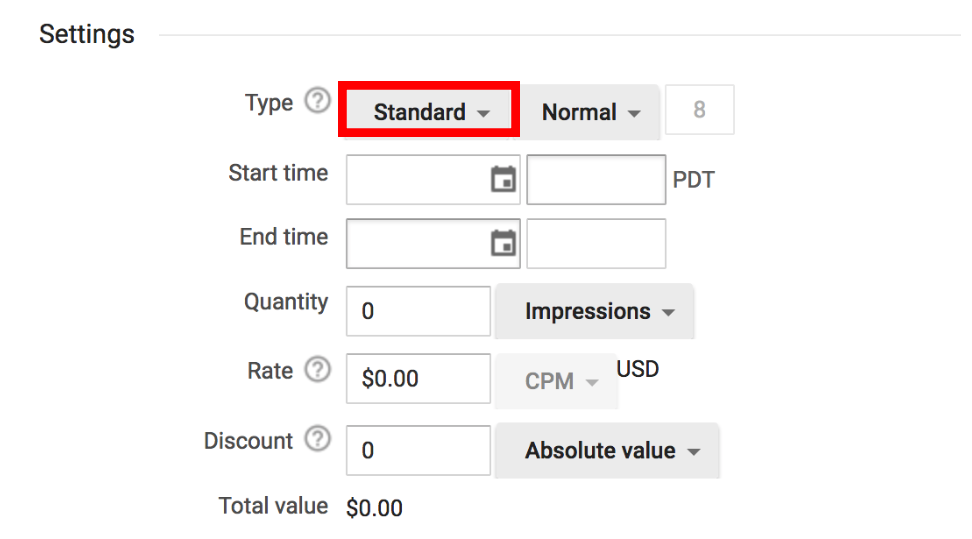Focus the Quantity input field
Viewport: 972px width, 539px height.
(418, 311)
